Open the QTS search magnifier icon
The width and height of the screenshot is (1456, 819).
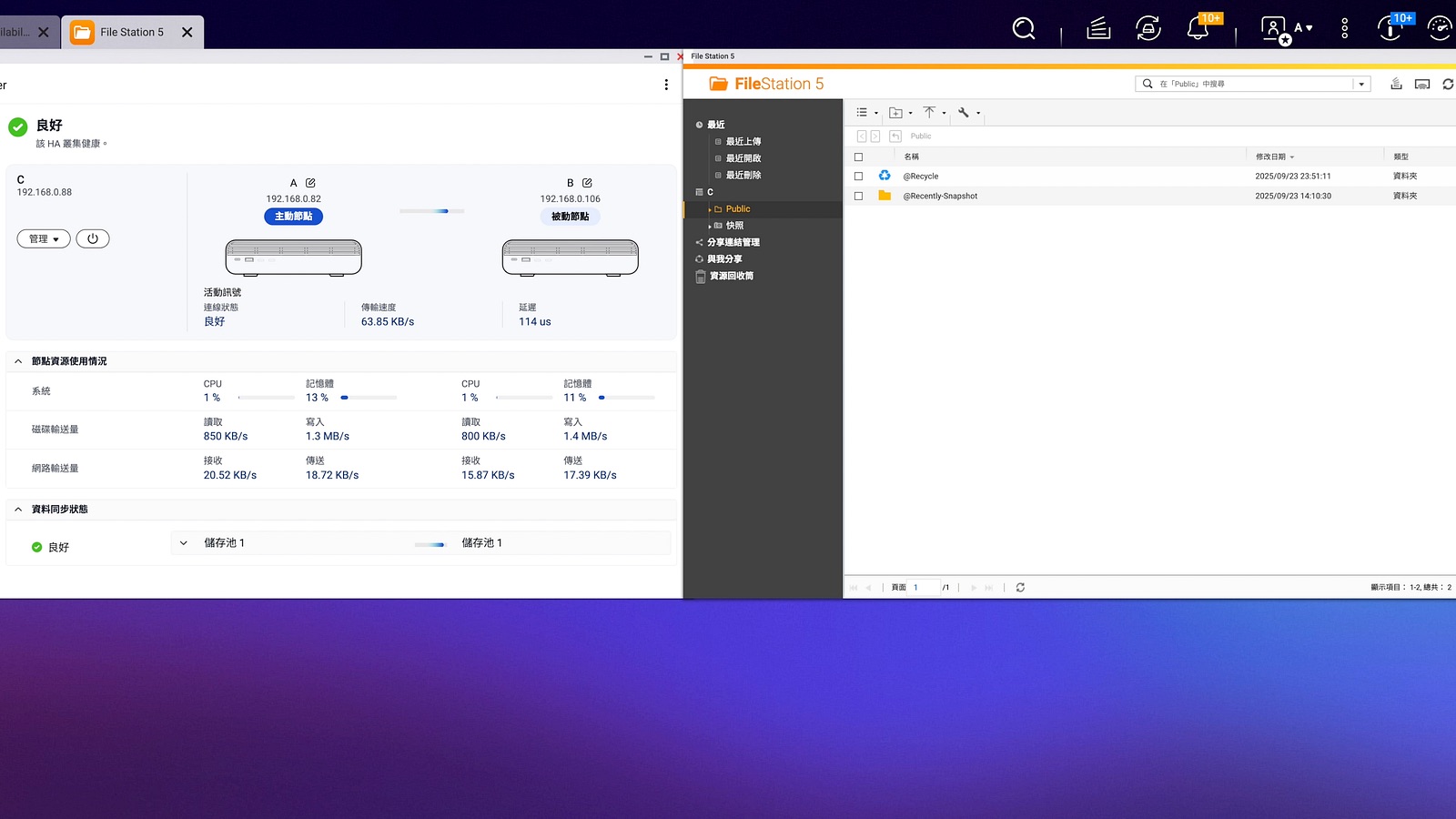[x=1024, y=29]
